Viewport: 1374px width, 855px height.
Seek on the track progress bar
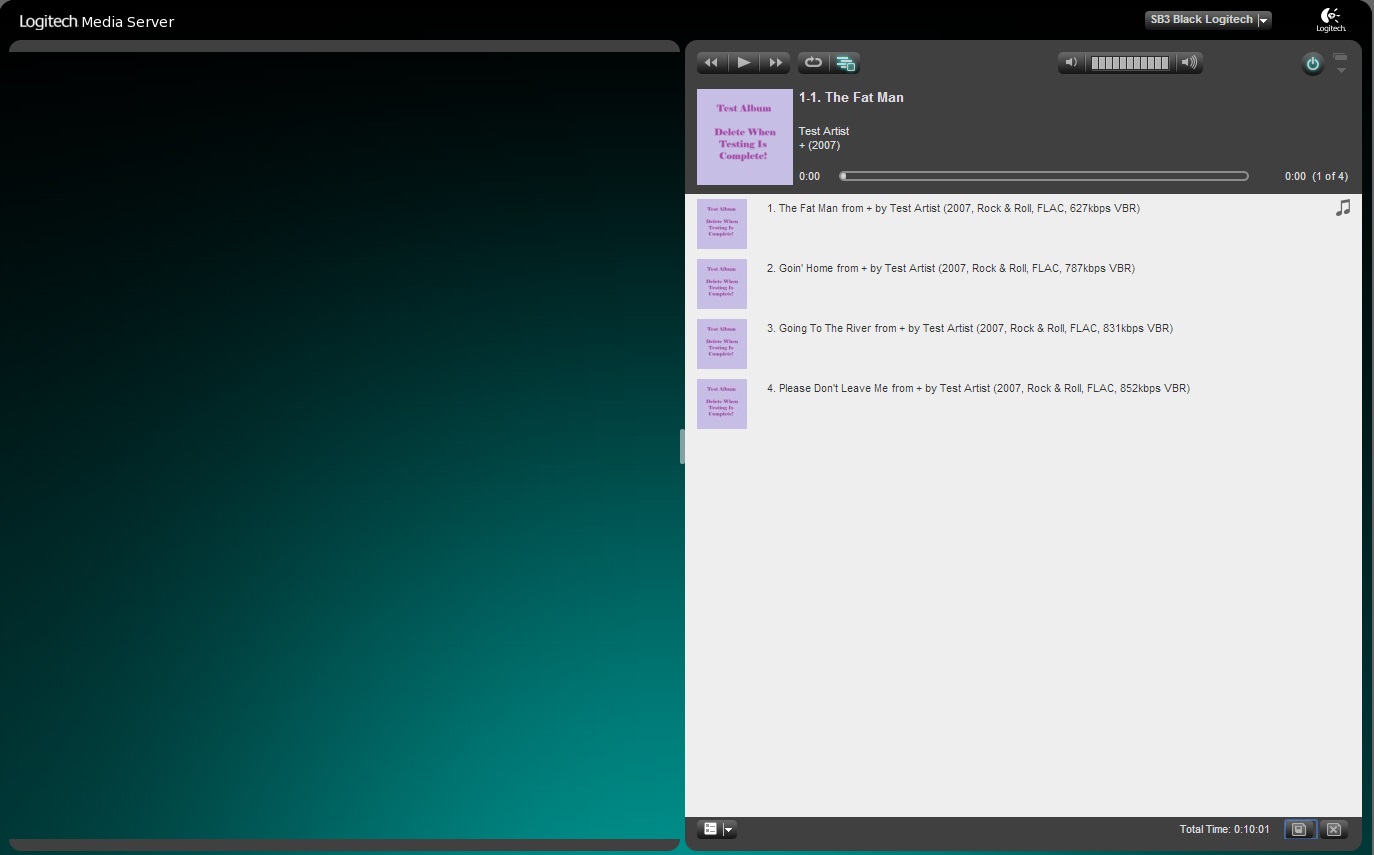[1044, 176]
